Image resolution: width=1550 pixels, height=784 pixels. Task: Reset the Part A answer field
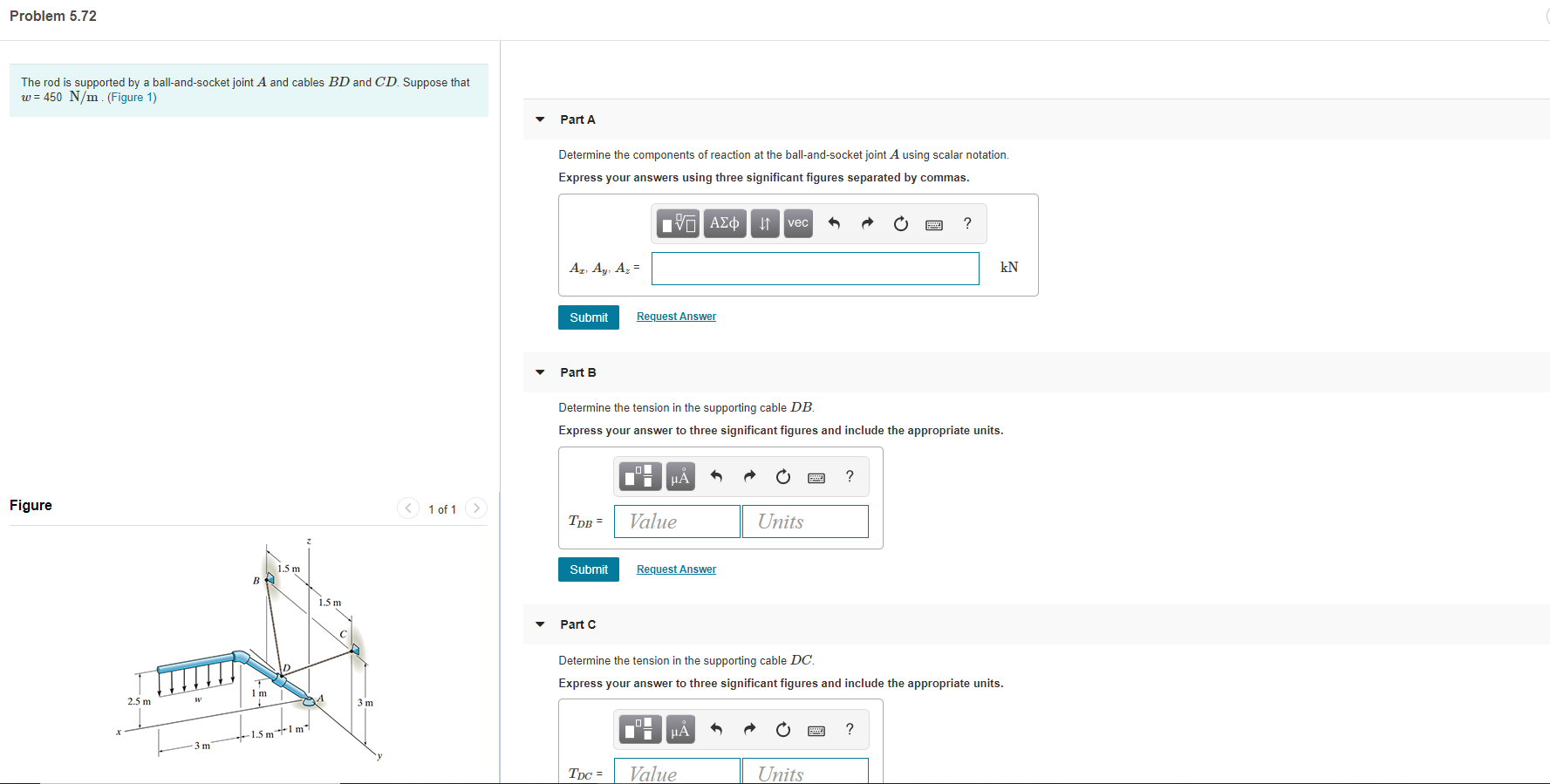tap(901, 224)
